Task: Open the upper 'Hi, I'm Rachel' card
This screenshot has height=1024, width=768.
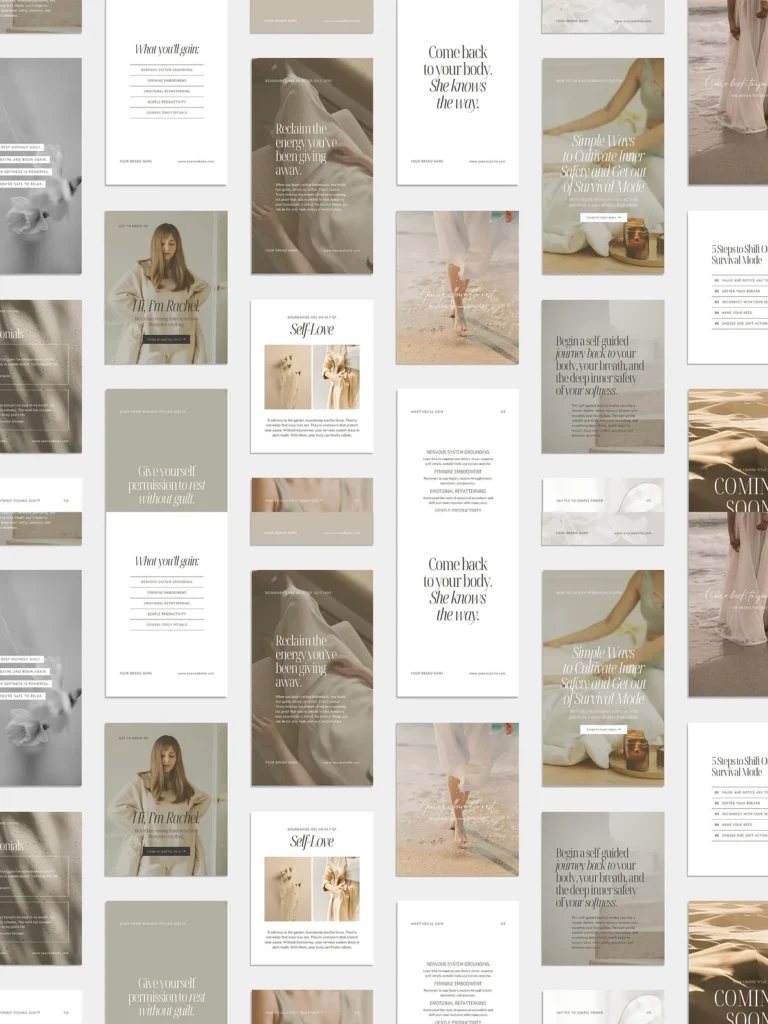Action: 166,287
